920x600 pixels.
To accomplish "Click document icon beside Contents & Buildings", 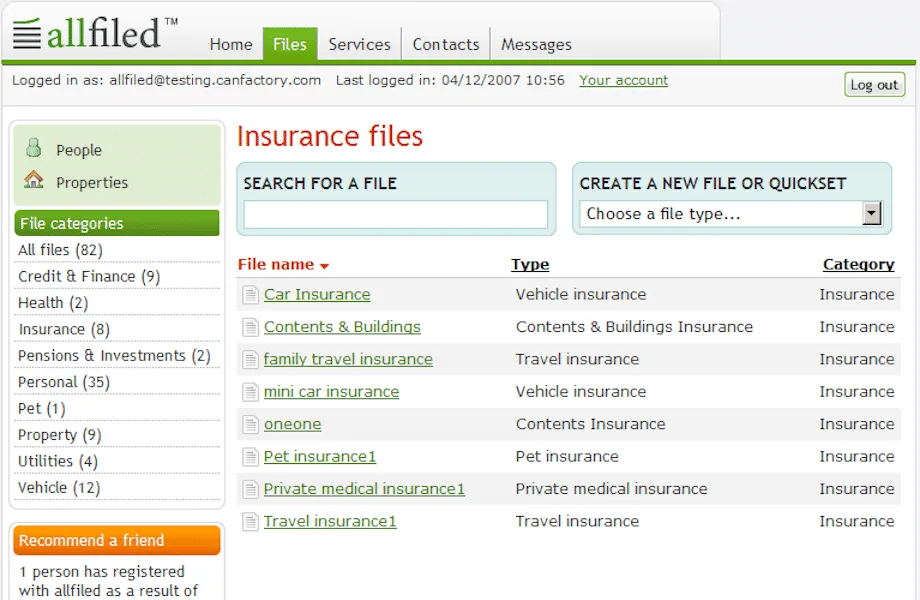I will (x=249, y=327).
